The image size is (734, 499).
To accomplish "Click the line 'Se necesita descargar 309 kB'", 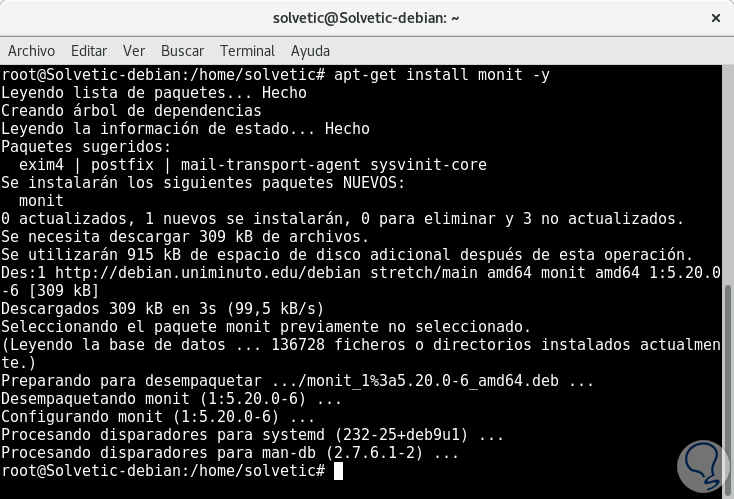I will click(x=185, y=237).
